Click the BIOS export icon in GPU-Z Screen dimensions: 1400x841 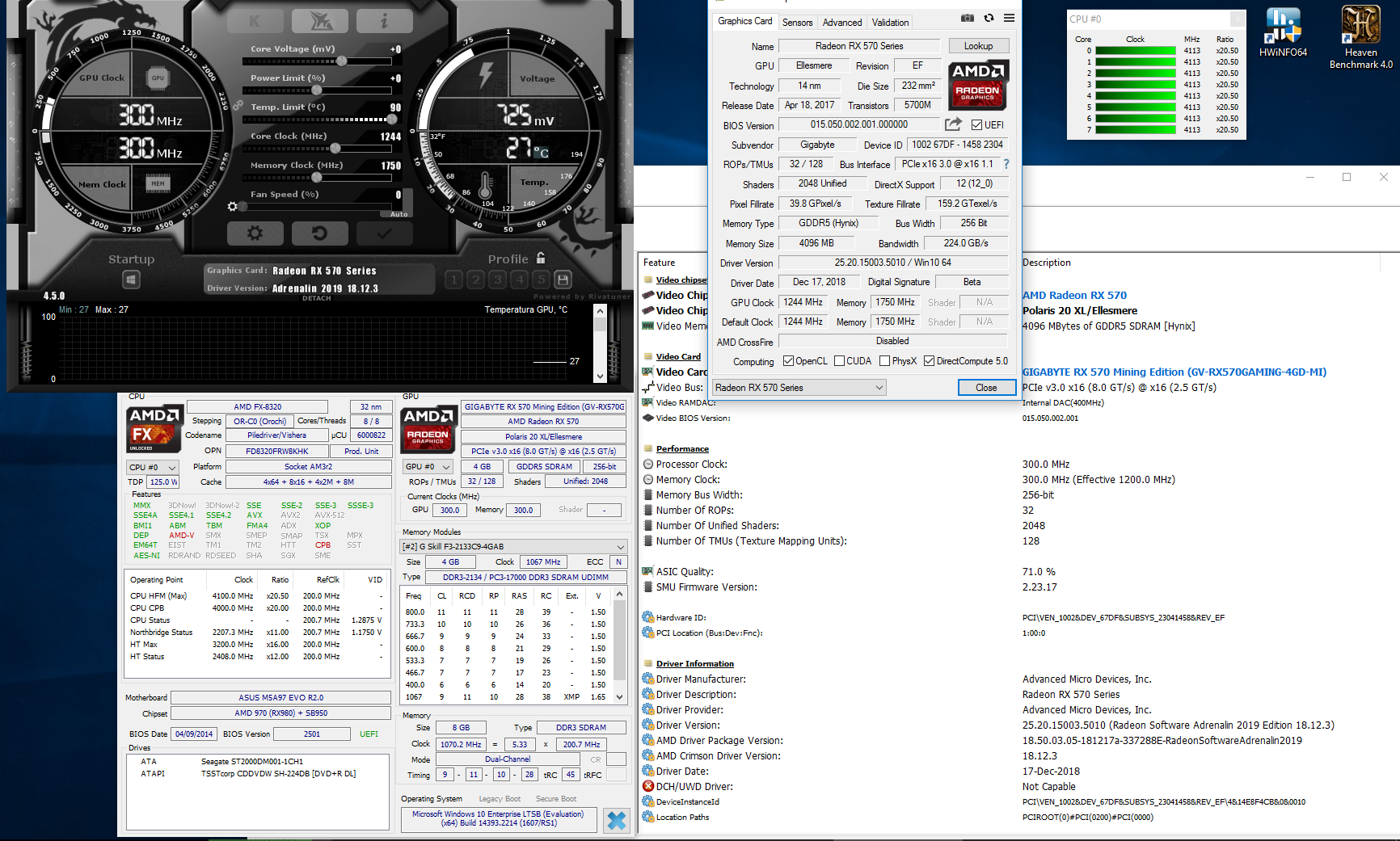pyautogui.click(x=954, y=124)
